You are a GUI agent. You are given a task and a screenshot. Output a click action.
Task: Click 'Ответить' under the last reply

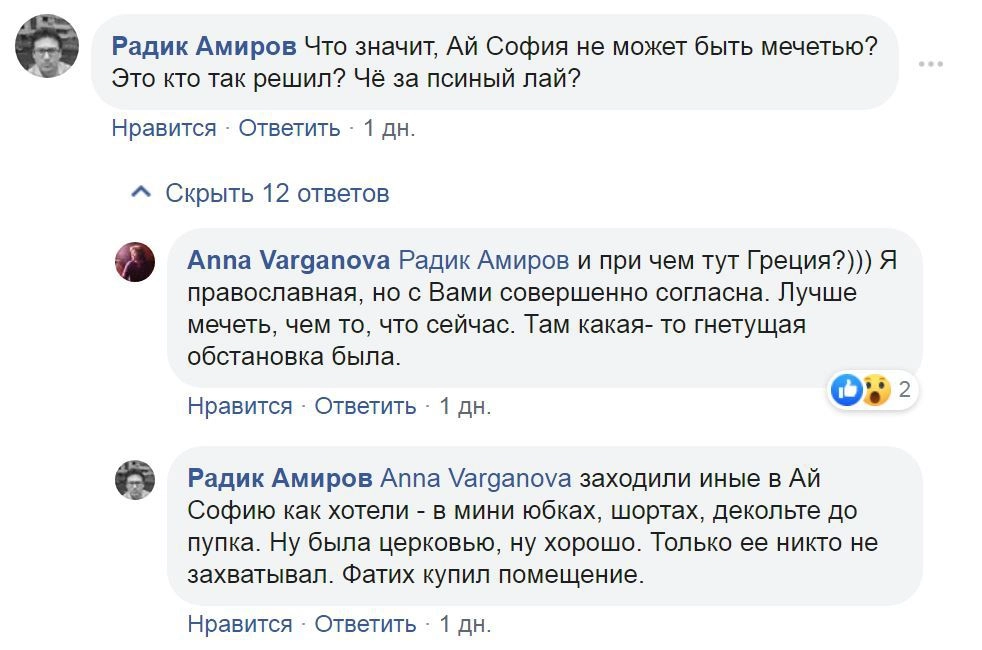tap(365, 625)
